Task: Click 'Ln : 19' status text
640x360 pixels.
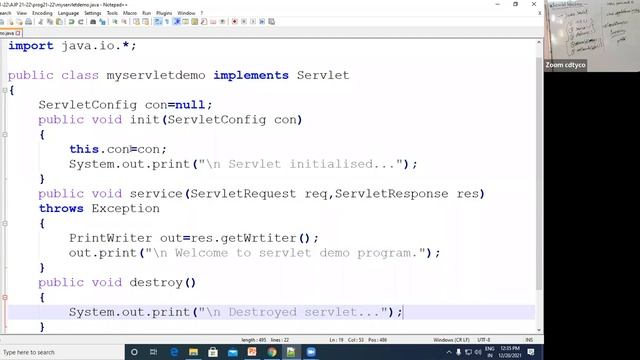Action: (337, 340)
